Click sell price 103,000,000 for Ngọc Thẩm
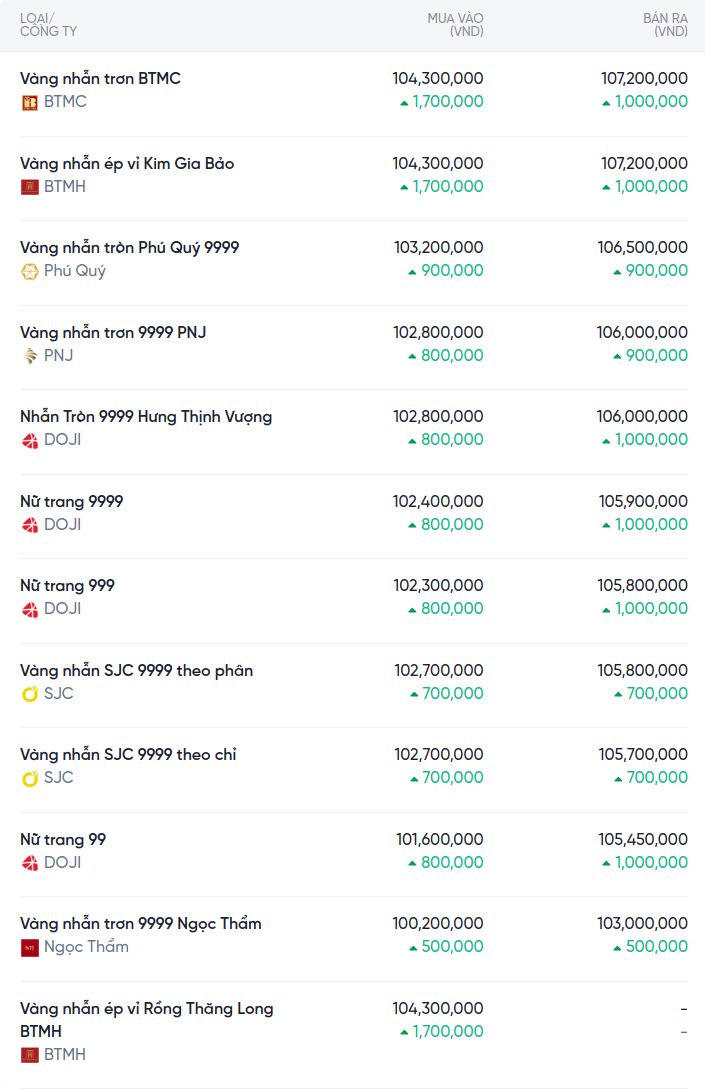 pyautogui.click(x=642, y=924)
